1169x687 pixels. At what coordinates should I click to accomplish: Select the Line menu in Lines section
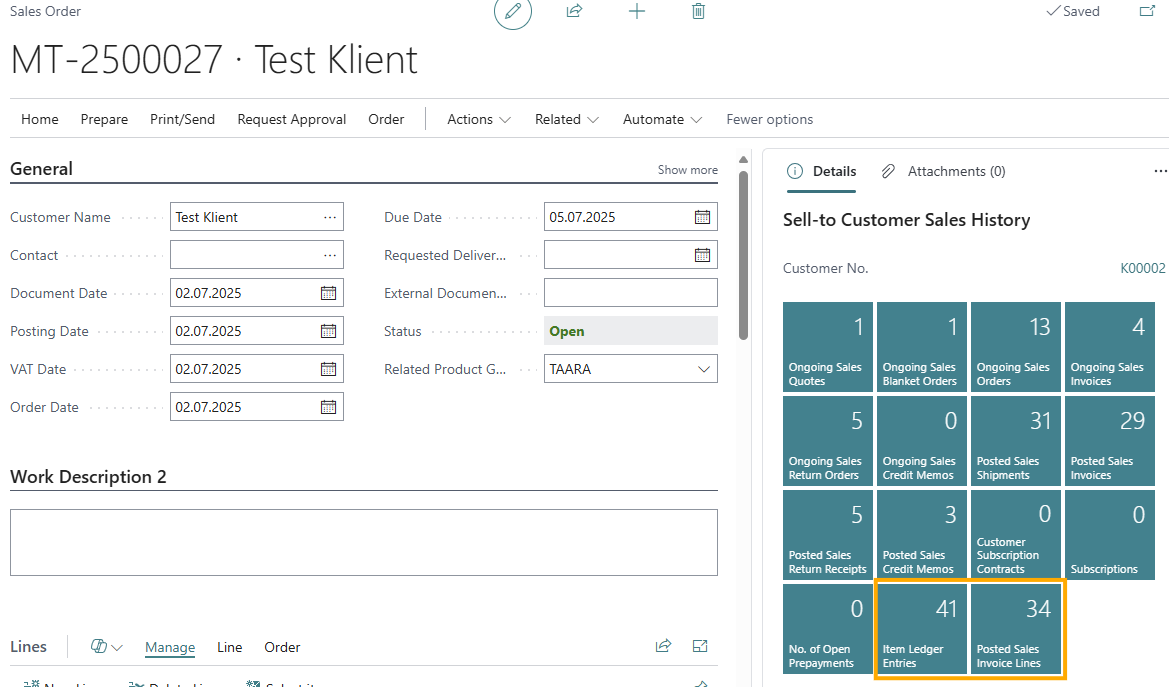230,647
